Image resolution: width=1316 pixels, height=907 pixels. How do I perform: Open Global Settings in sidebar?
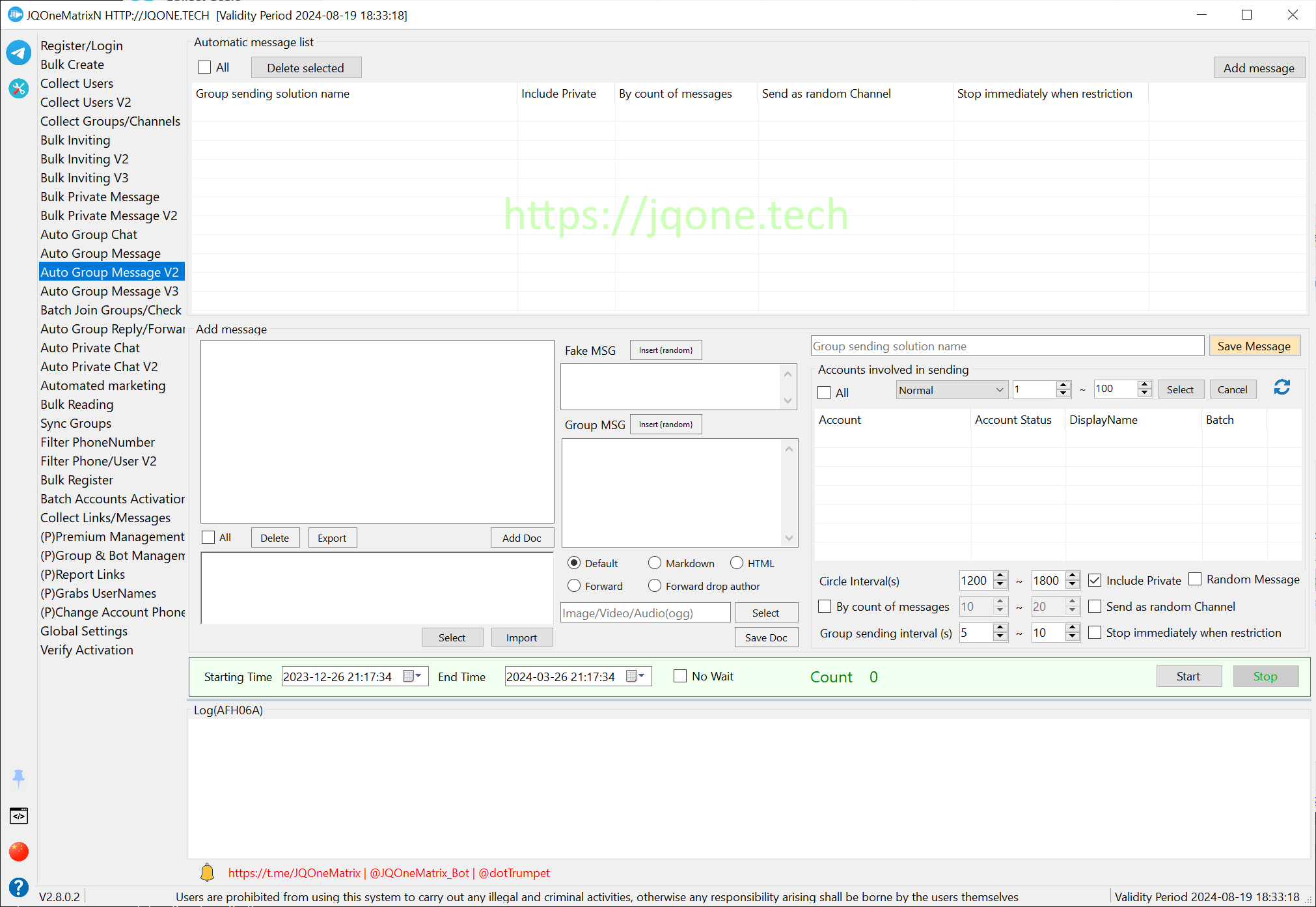[84, 631]
